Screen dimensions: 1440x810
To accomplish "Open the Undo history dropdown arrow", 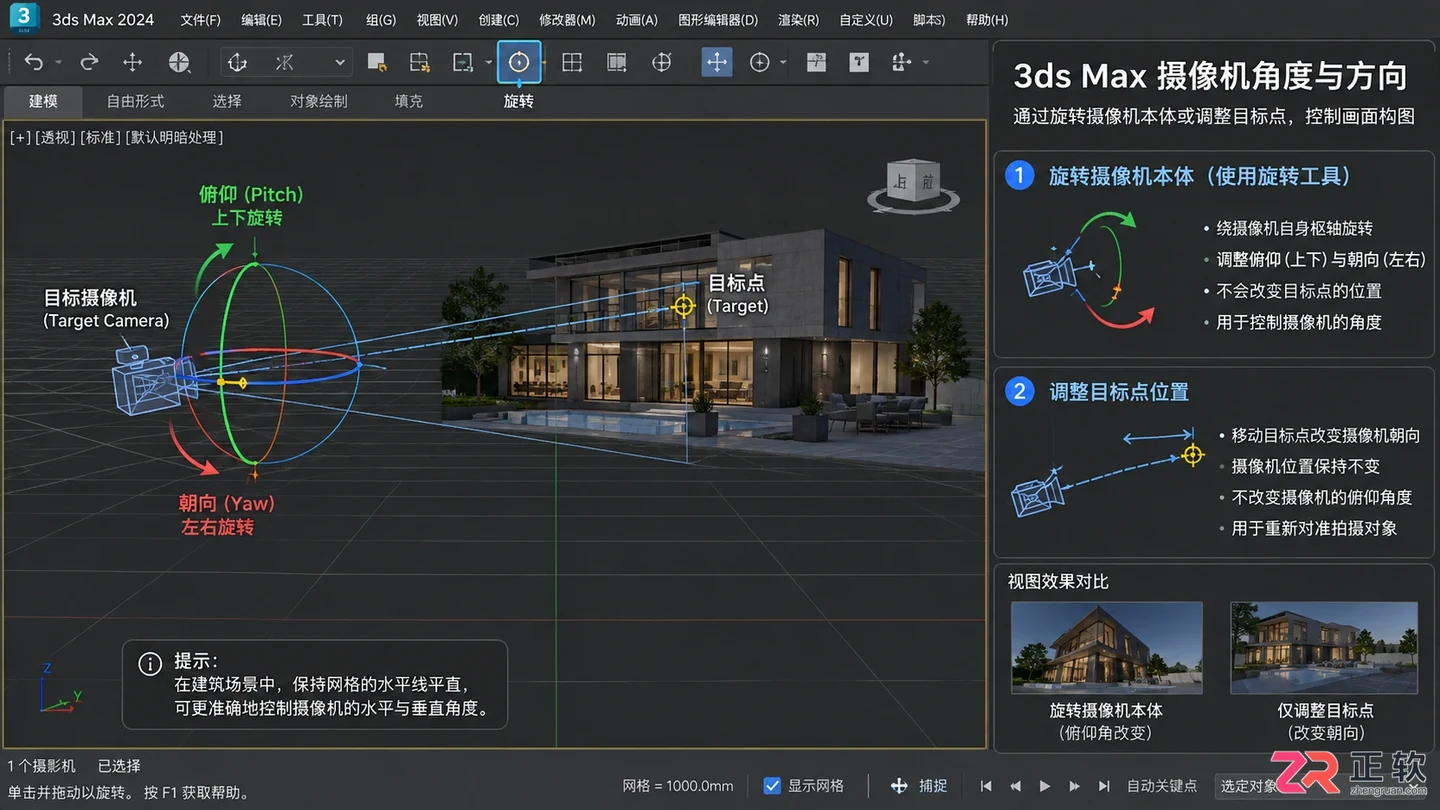I will pyautogui.click(x=58, y=63).
